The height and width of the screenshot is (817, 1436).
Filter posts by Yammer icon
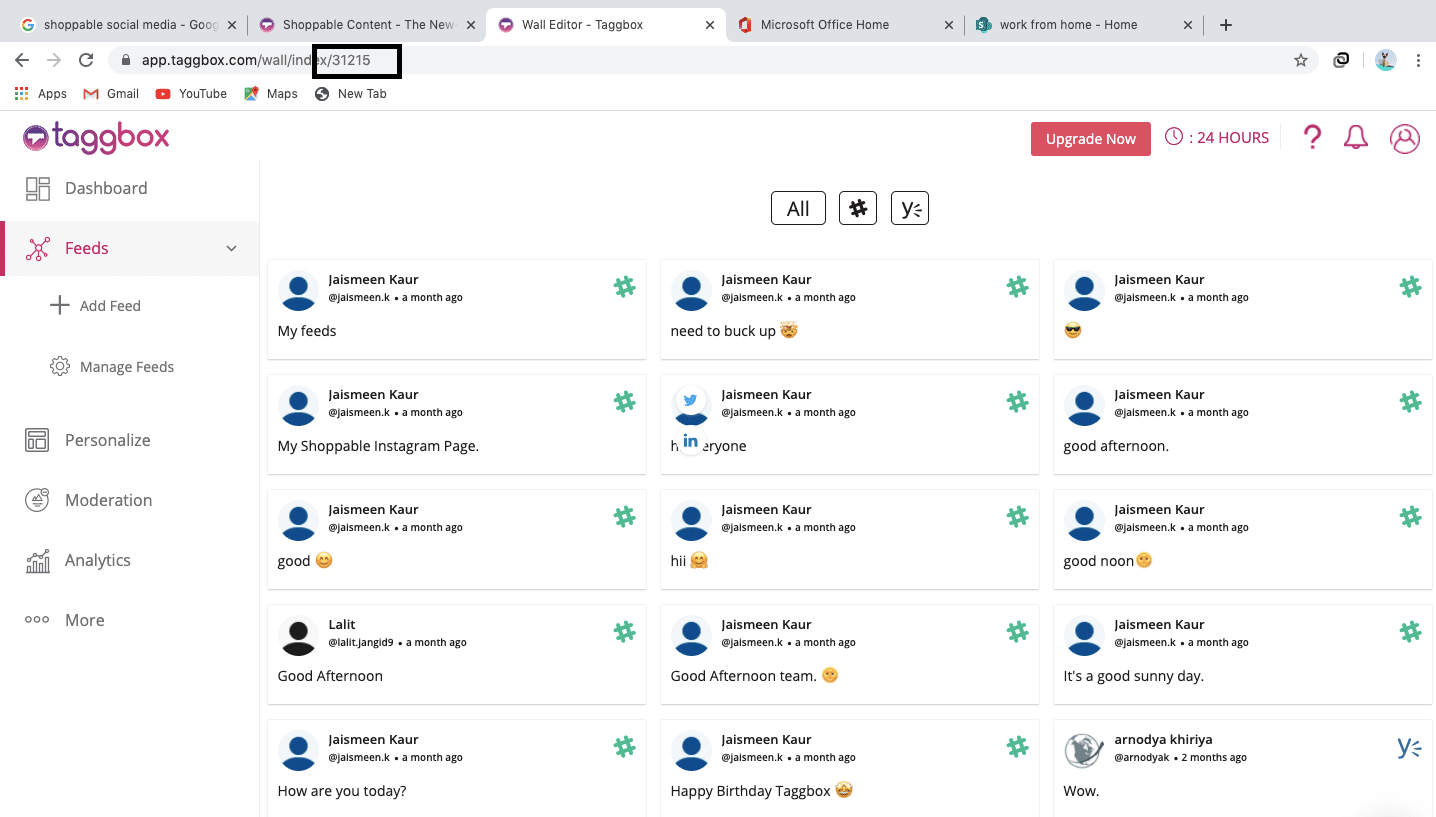pos(909,208)
